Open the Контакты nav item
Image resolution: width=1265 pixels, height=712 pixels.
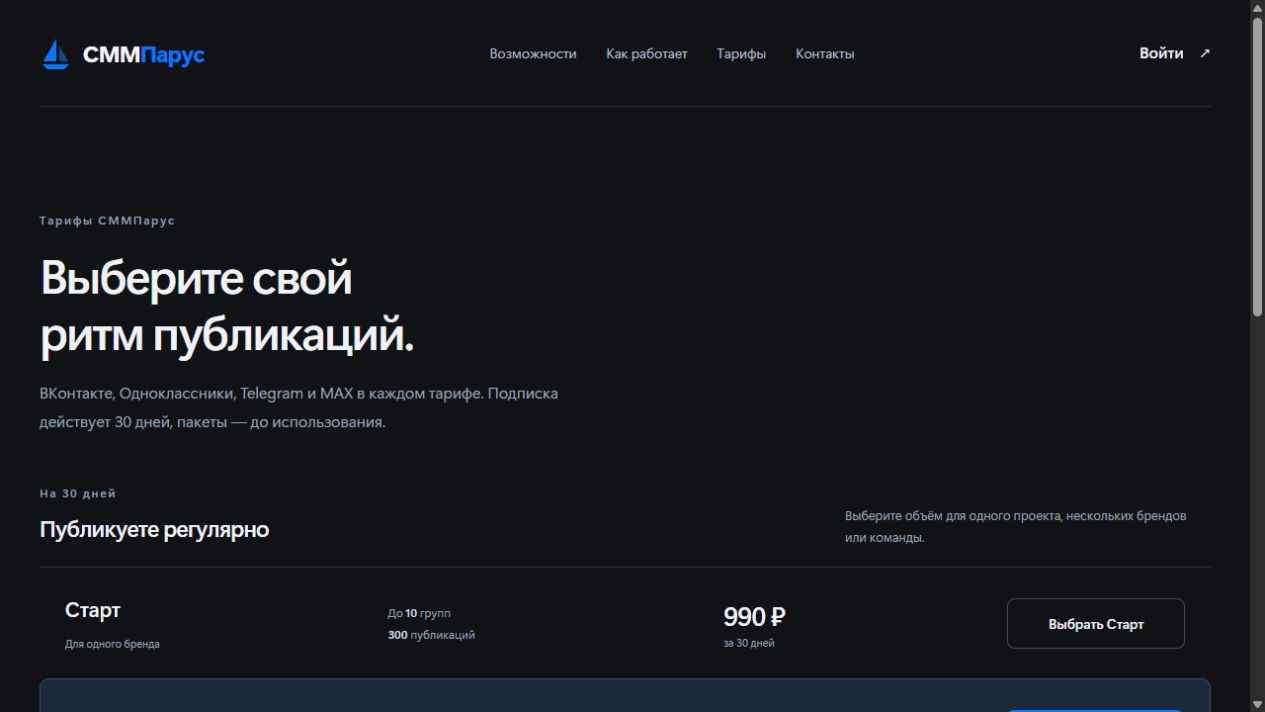tap(825, 54)
